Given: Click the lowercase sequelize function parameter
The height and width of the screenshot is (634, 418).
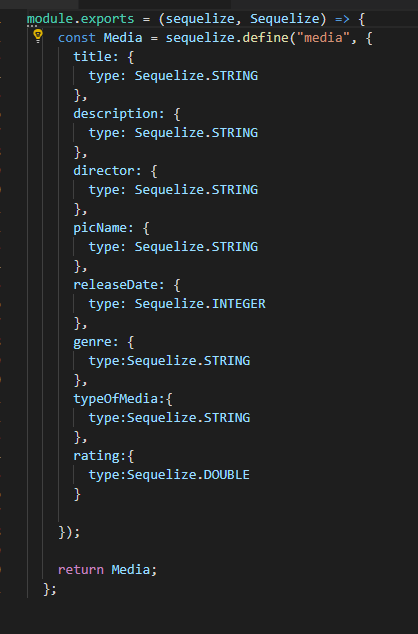Looking at the screenshot, I should pos(200,19).
